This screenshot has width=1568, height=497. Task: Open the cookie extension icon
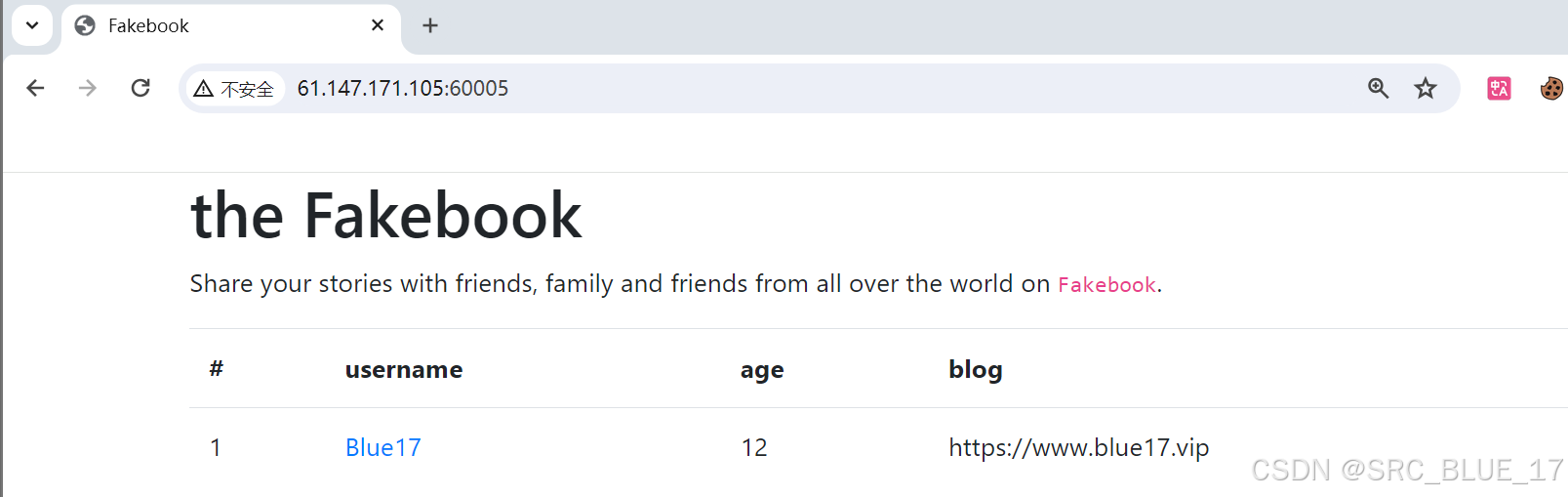[1551, 88]
